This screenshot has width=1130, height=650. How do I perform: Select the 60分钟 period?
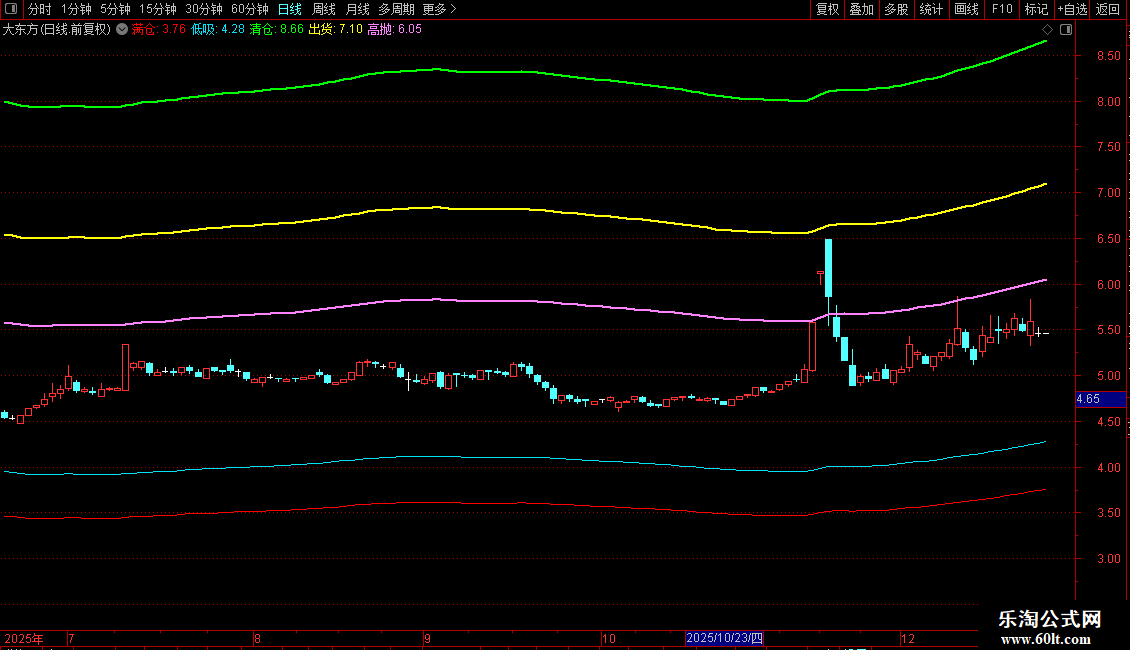[249, 9]
